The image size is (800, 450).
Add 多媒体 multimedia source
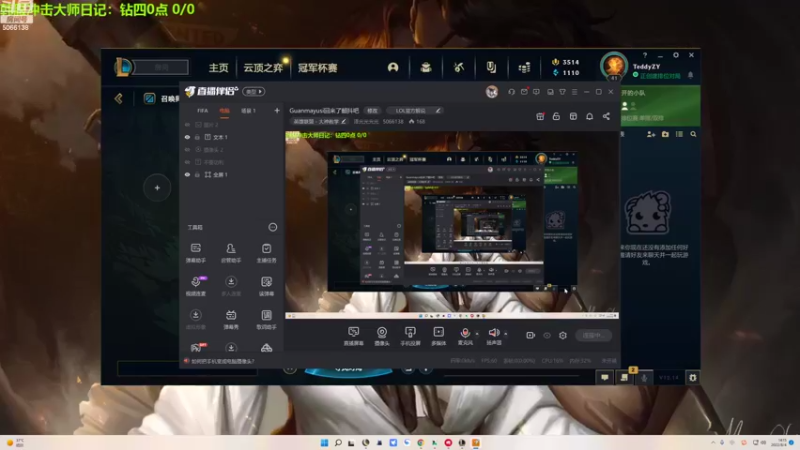[438, 336]
